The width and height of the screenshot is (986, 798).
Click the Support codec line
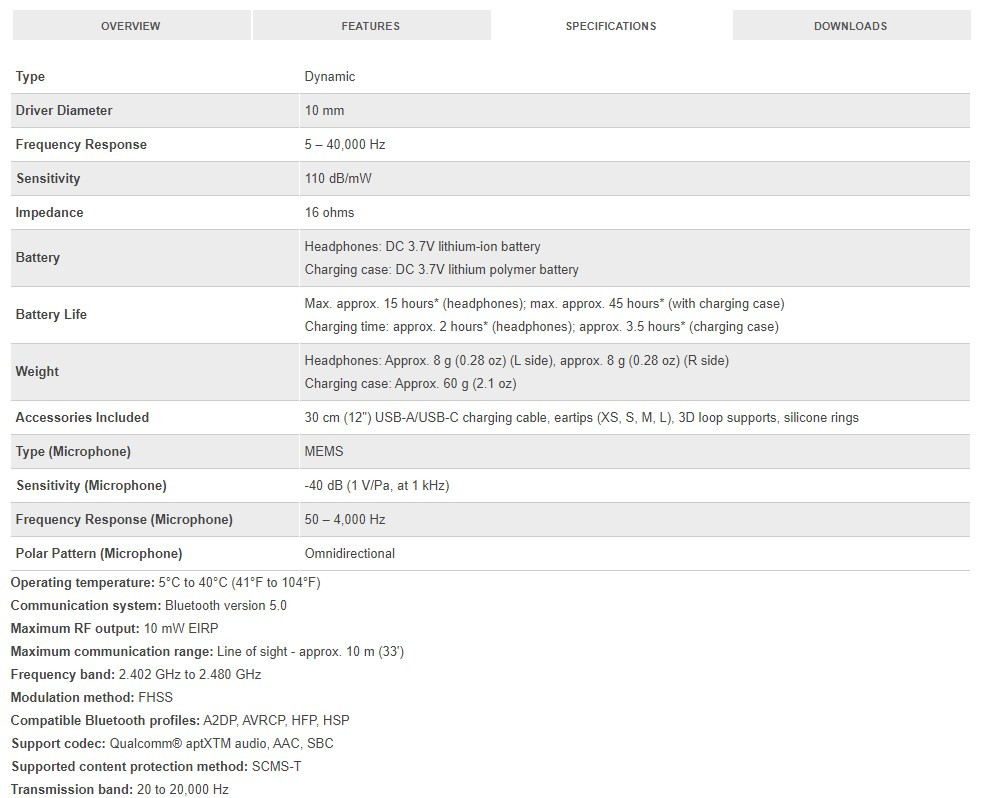point(172,743)
